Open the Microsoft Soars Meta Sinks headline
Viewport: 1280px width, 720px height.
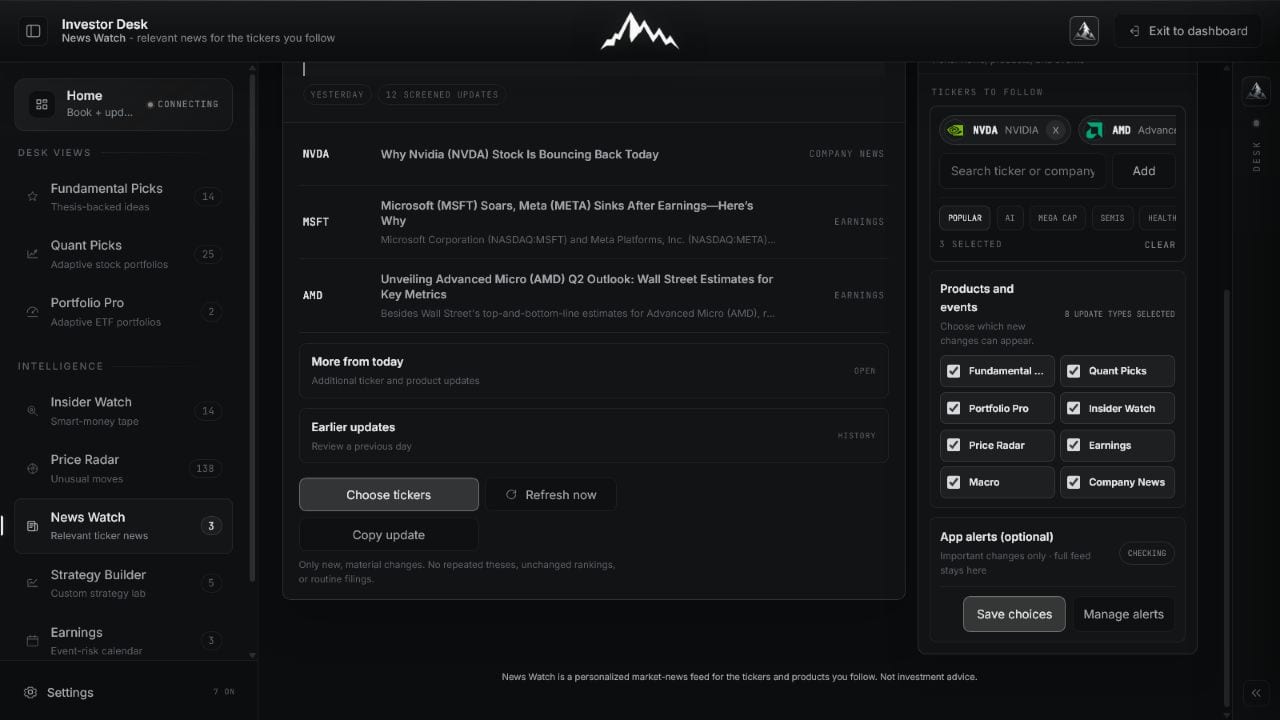(x=567, y=213)
